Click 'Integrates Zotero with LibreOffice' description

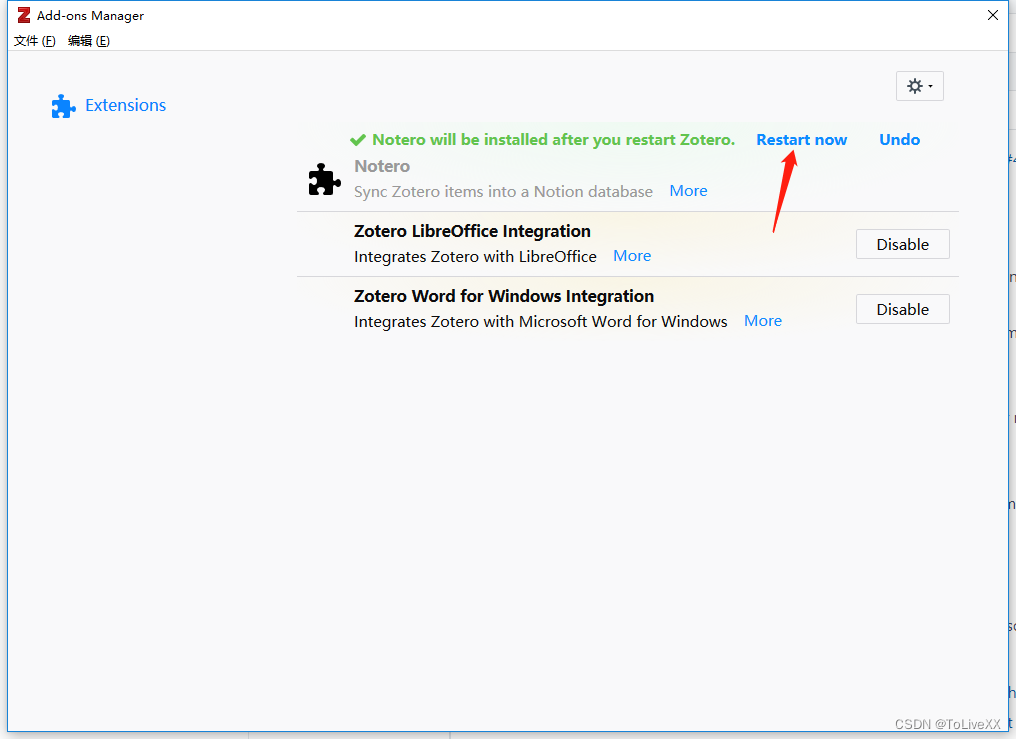475,256
